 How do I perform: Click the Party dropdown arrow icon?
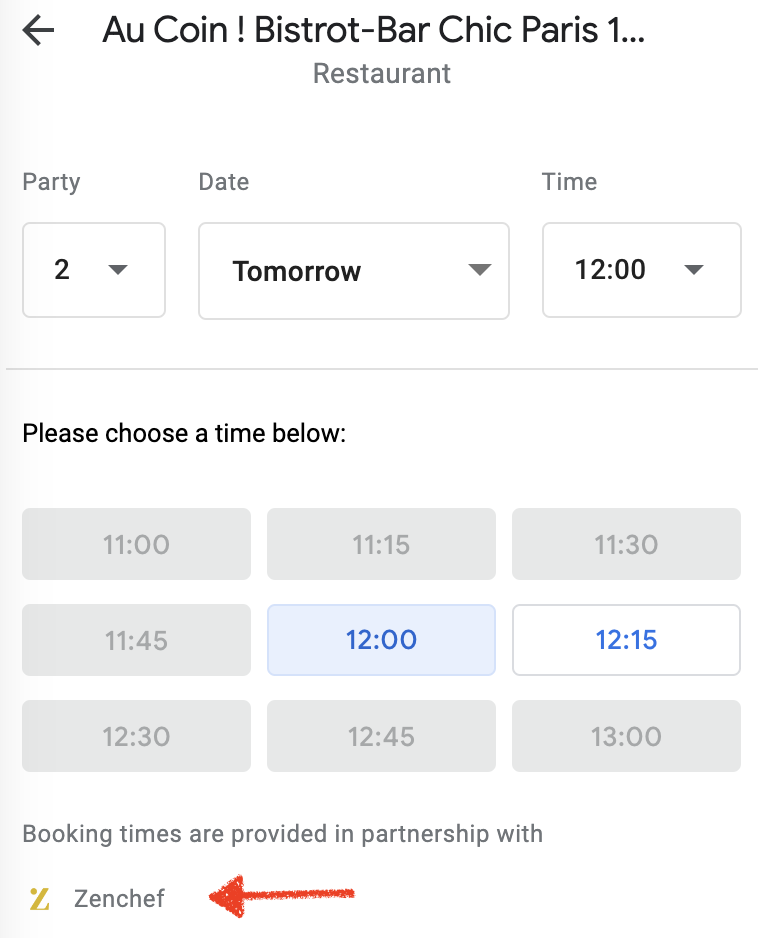(118, 270)
